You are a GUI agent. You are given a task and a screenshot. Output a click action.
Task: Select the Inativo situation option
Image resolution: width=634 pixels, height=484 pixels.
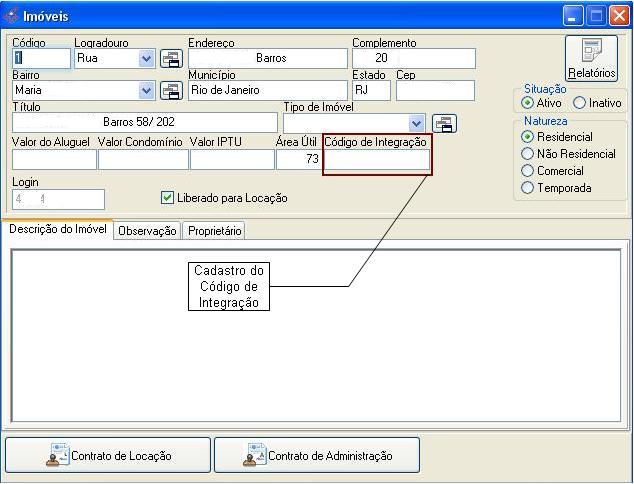click(579, 103)
